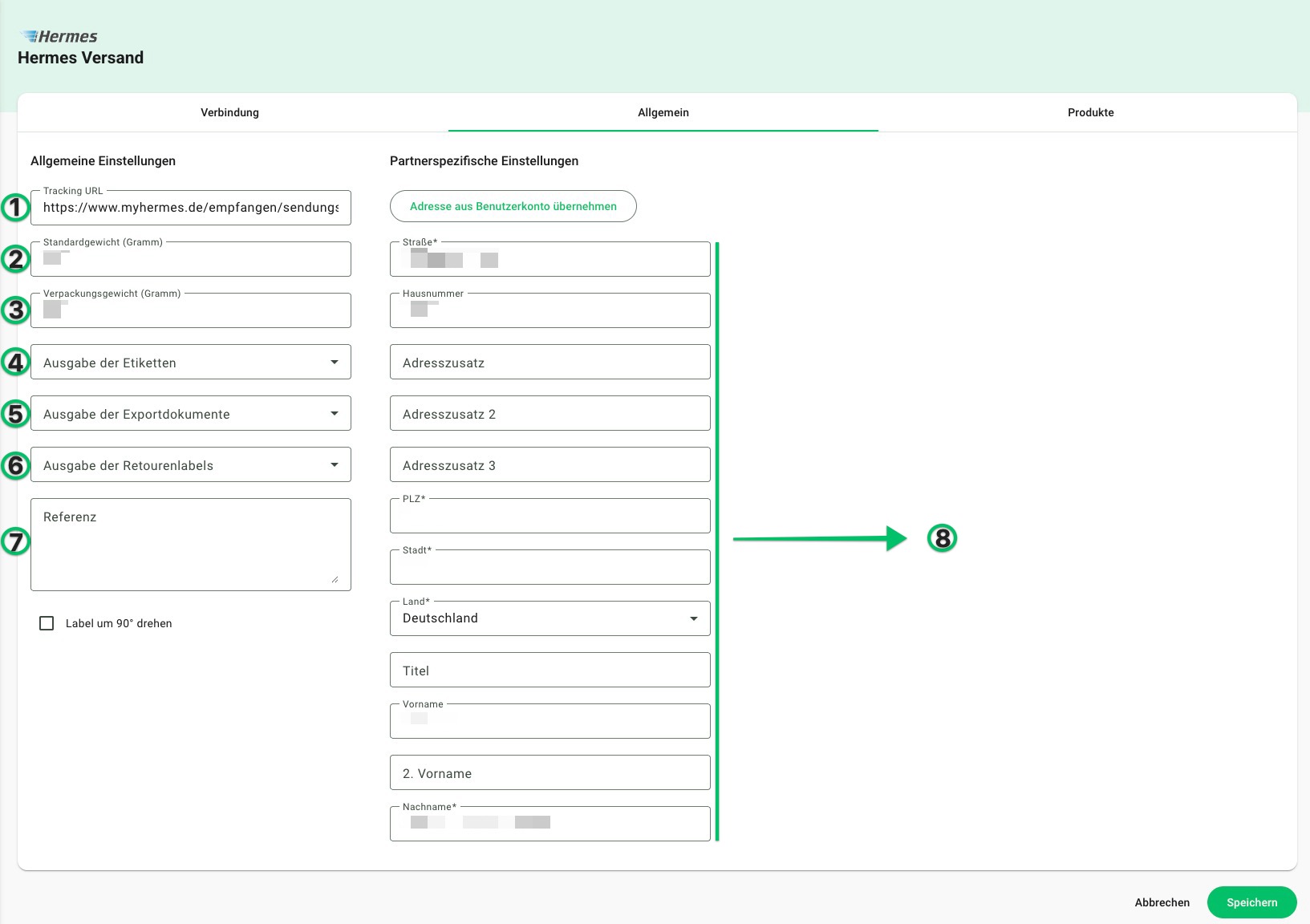The image size is (1310, 924).
Task: Click the Hausnummer input field
Action: (x=550, y=310)
